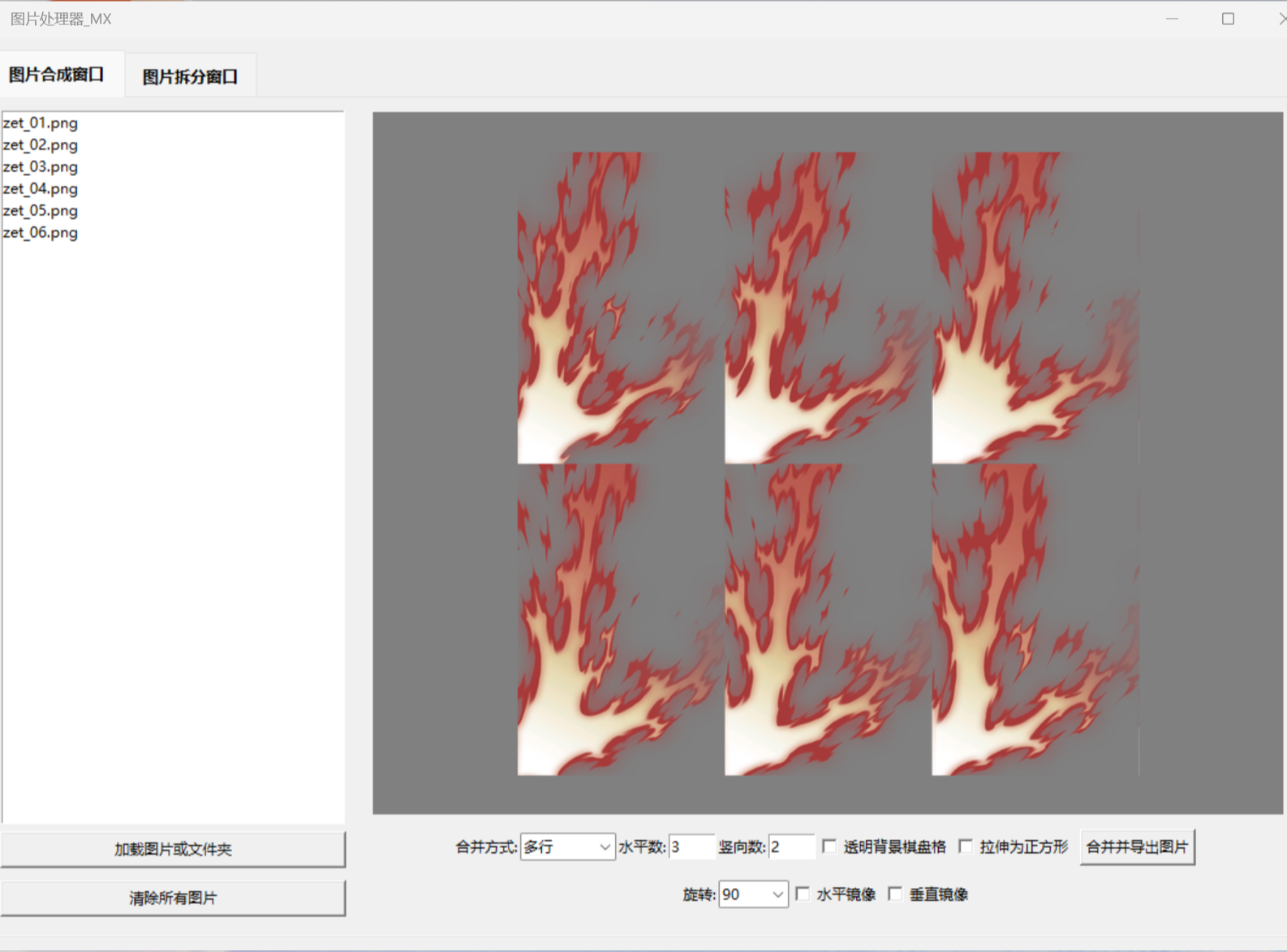Select zet_05.png in the file list

(x=41, y=211)
